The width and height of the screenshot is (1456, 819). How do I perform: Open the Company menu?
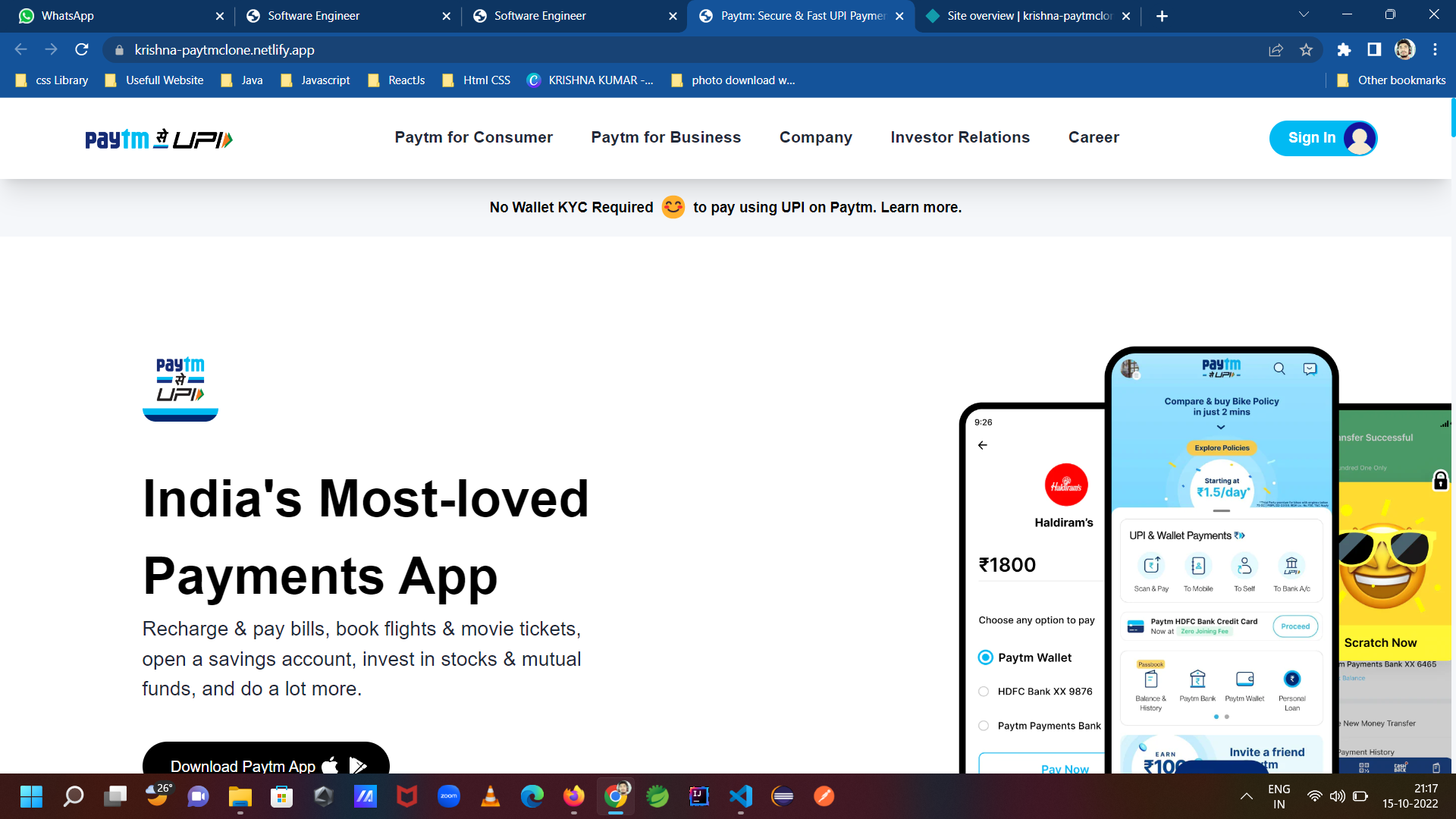pos(816,137)
